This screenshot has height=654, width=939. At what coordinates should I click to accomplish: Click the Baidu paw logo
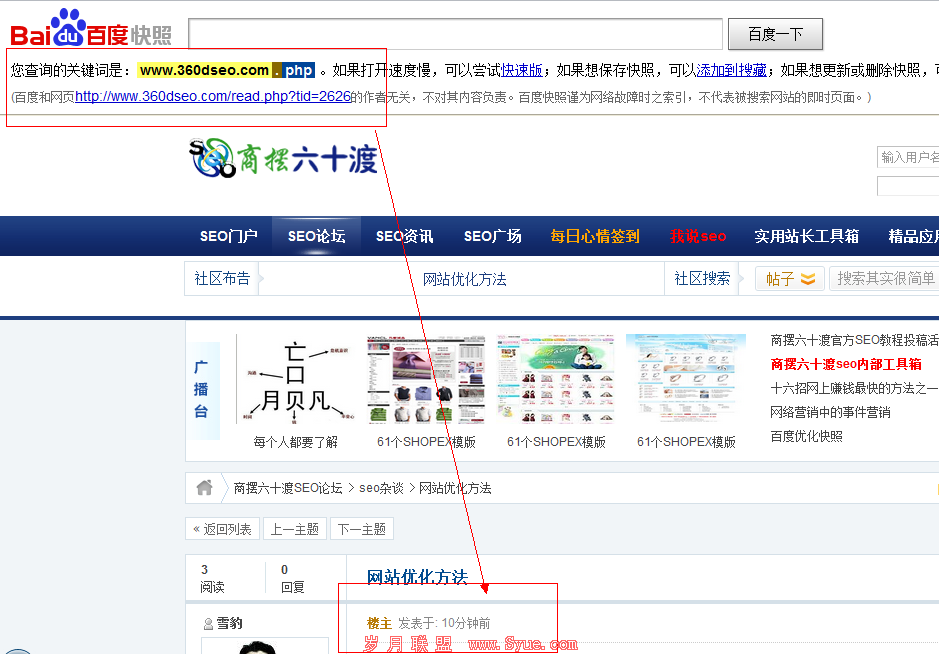[x=68, y=26]
